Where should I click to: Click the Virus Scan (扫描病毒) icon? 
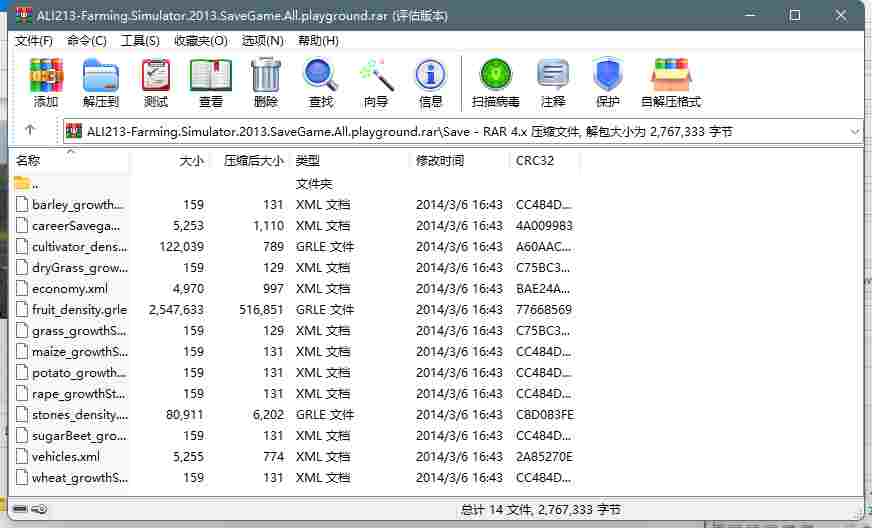pos(496,75)
